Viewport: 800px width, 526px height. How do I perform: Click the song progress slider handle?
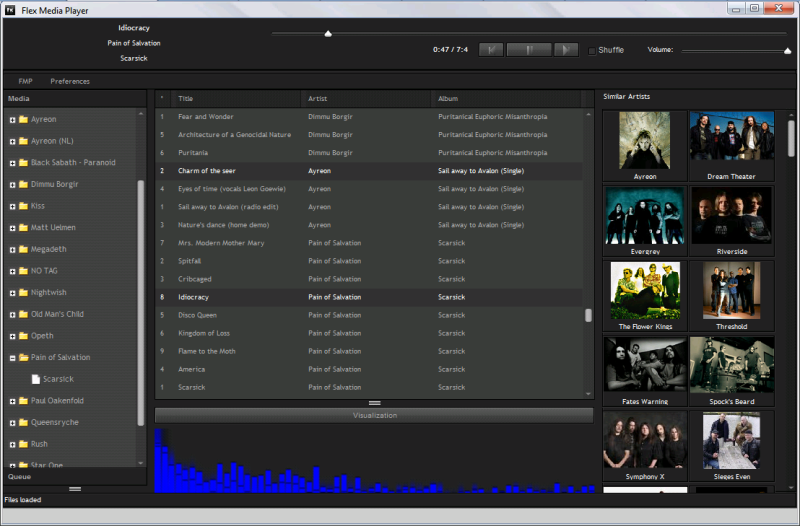point(328,34)
